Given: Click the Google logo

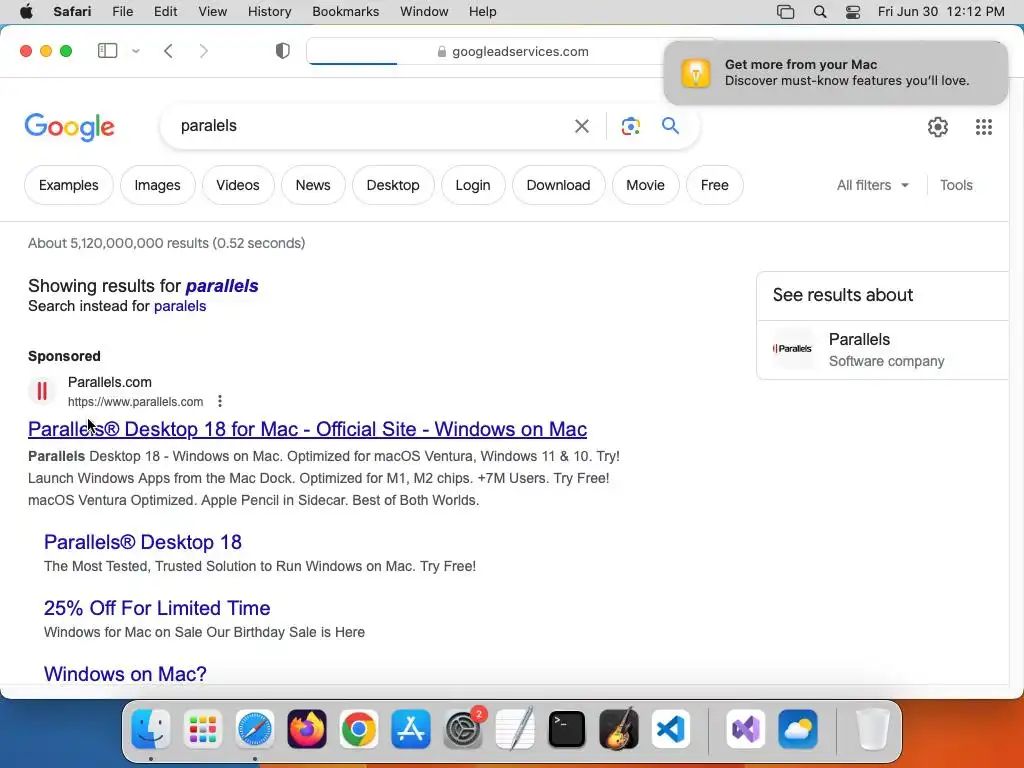Looking at the screenshot, I should tap(69, 127).
